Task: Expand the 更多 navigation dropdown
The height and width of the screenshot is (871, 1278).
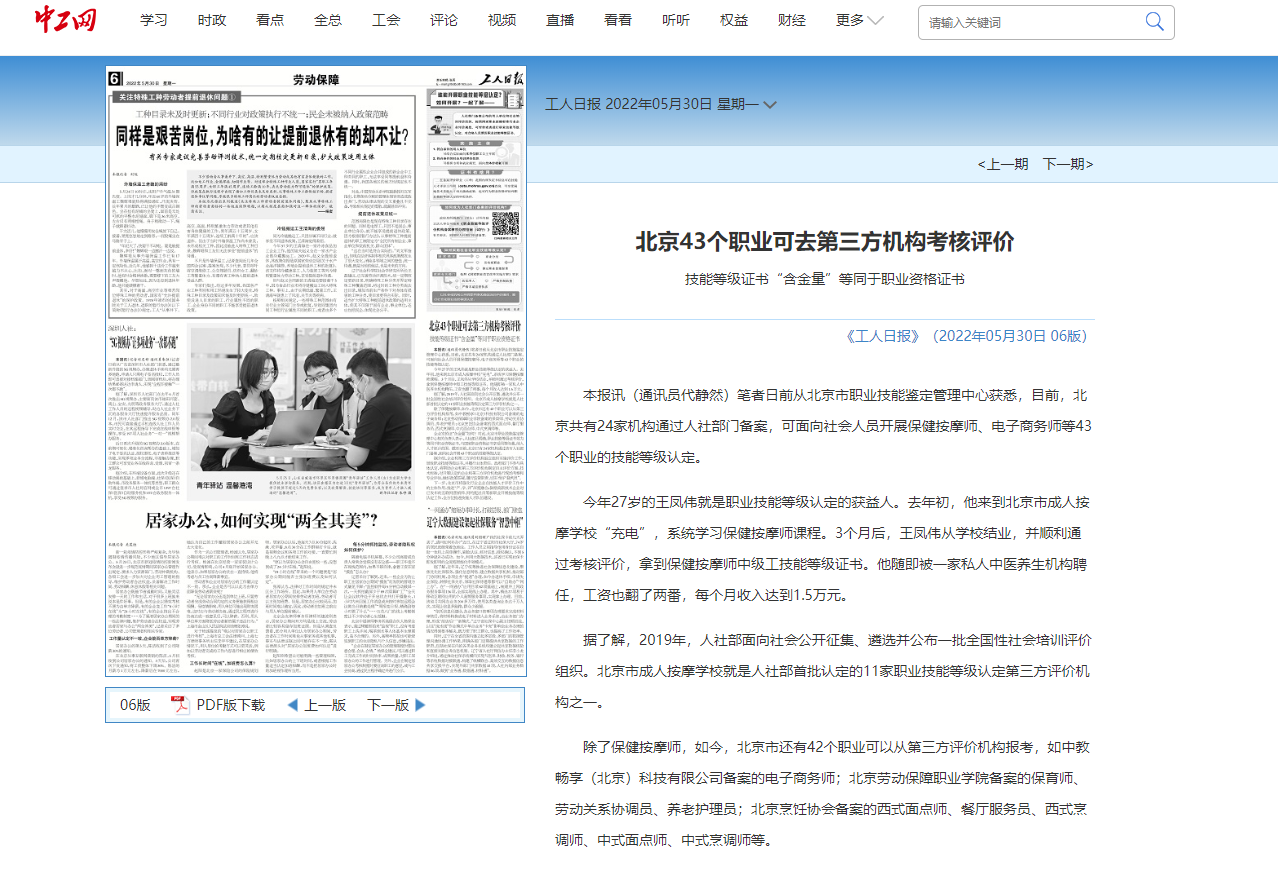Action: [860, 20]
